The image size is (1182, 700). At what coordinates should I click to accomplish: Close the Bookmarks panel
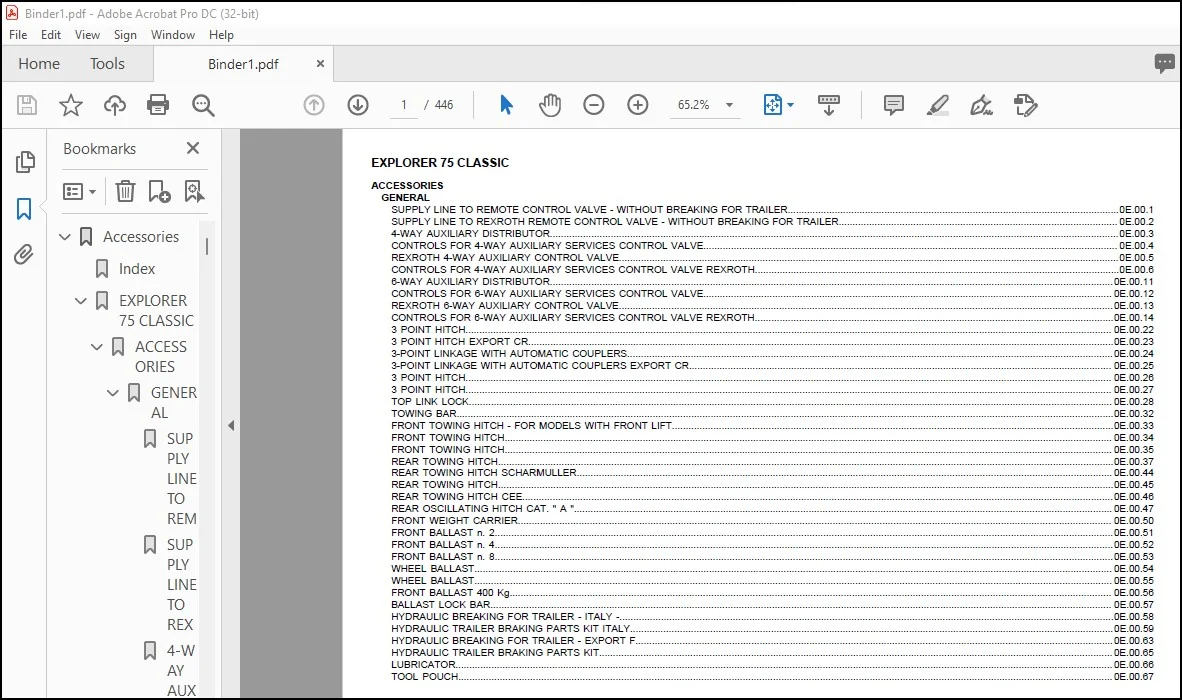point(193,148)
